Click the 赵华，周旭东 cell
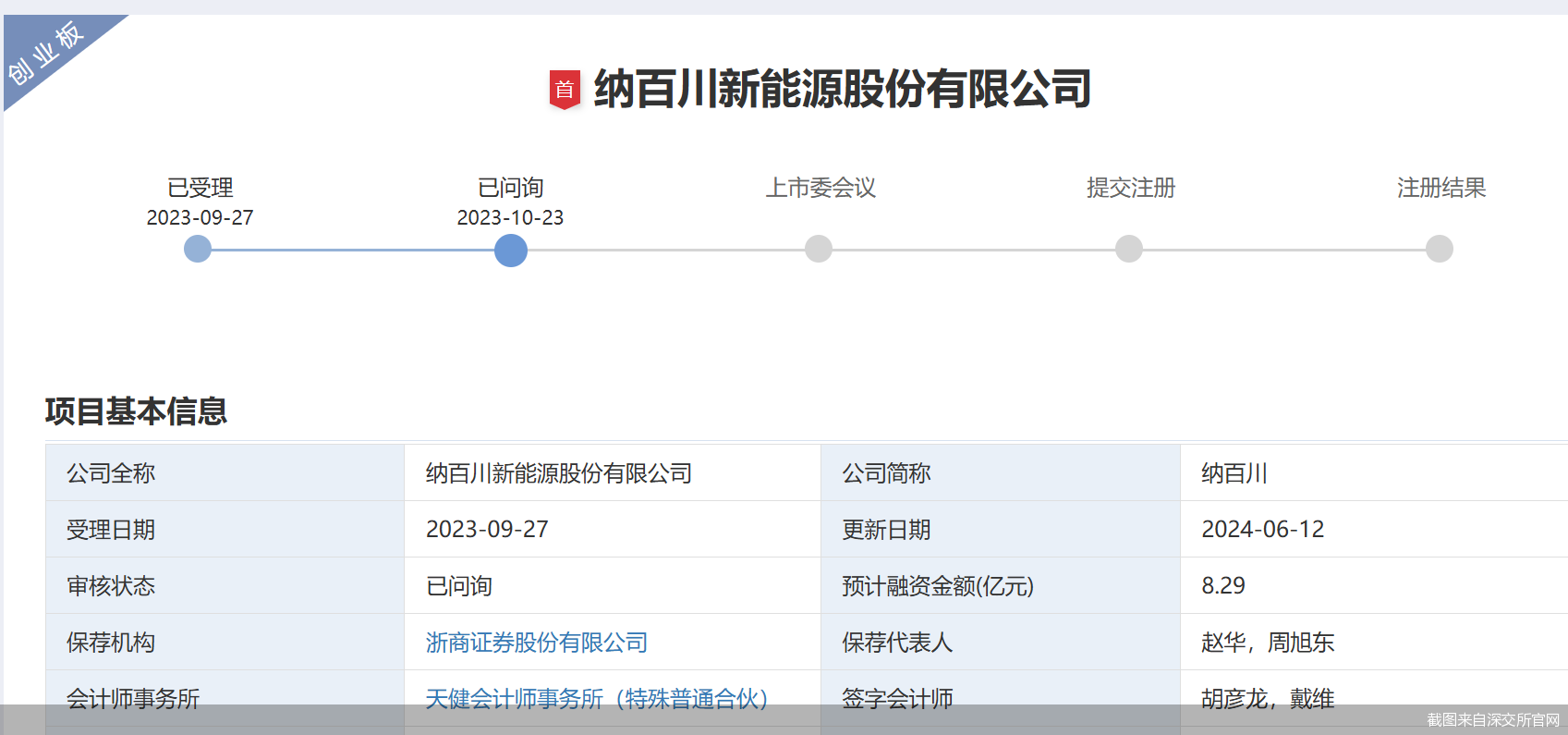The height and width of the screenshot is (735, 1568). pos(1374,643)
